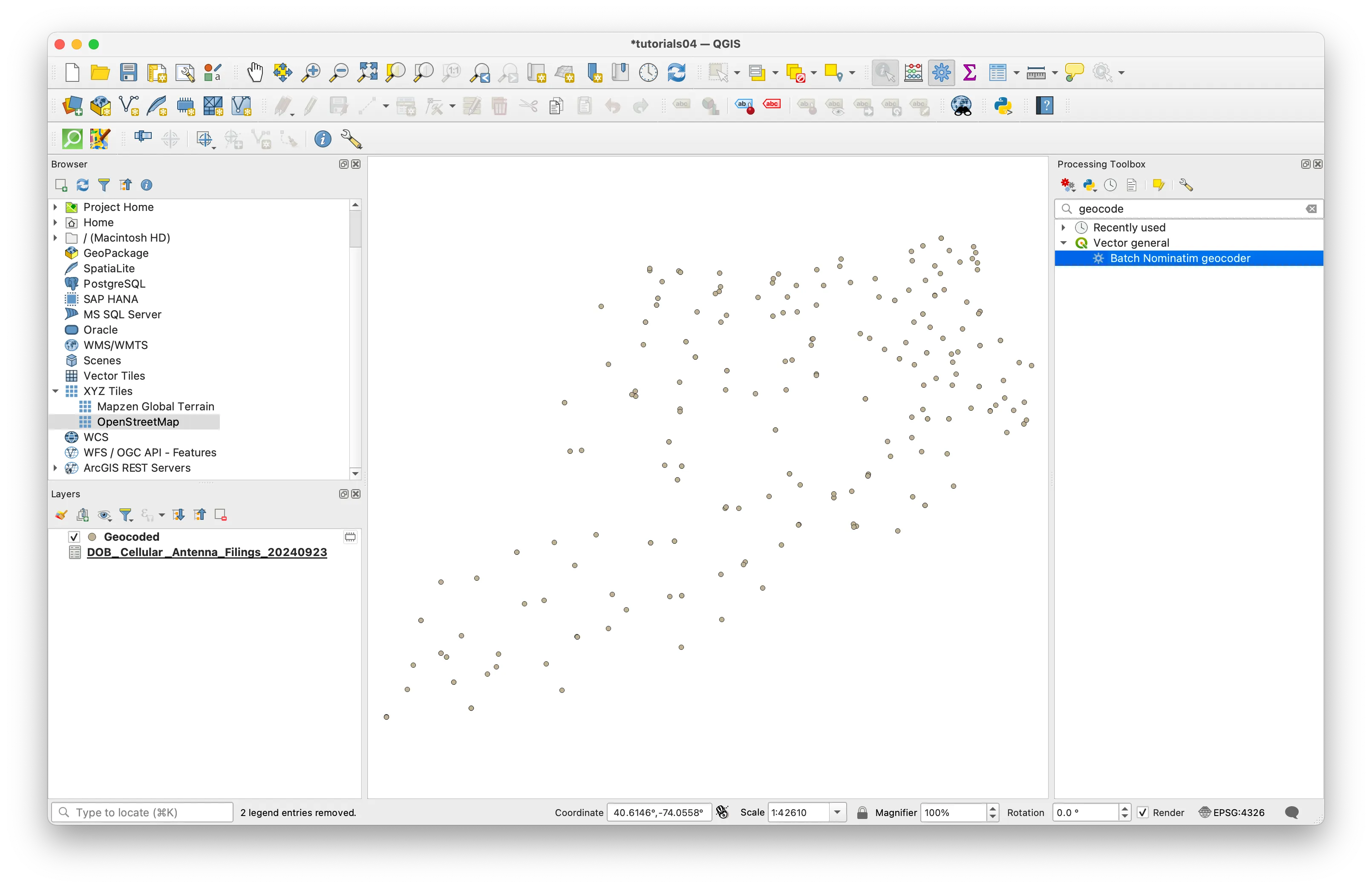Open the DOB_Cellular_Antenna_Filings_20240923 layer link
This screenshot has width=1372, height=888.
206,552
